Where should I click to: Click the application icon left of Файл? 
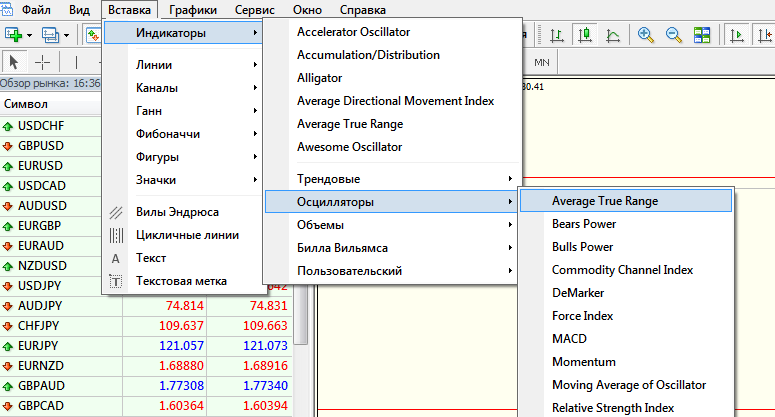point(7,9)
